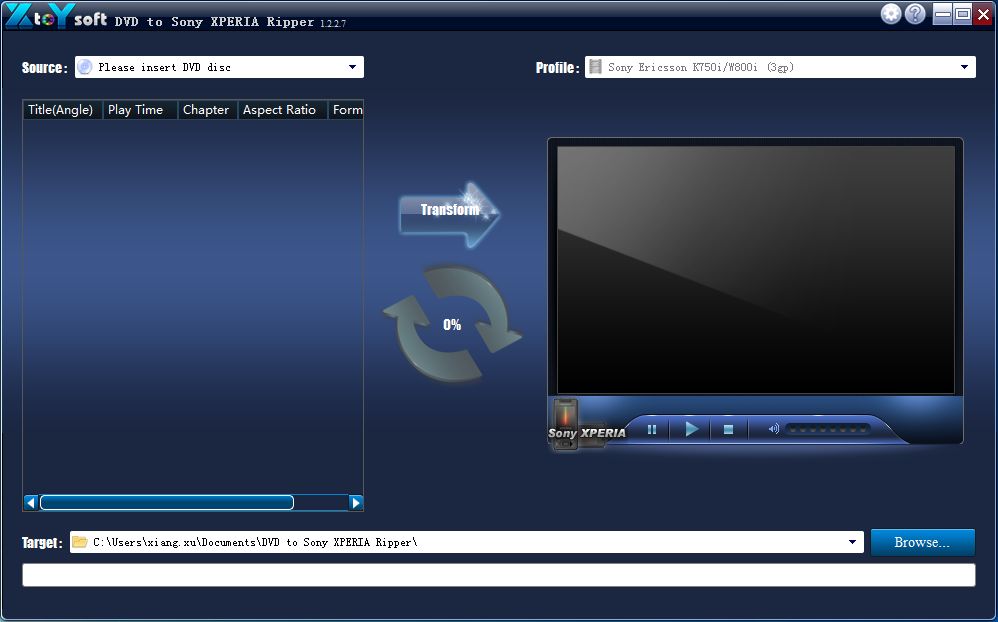Click the Chapter column header

207,110
